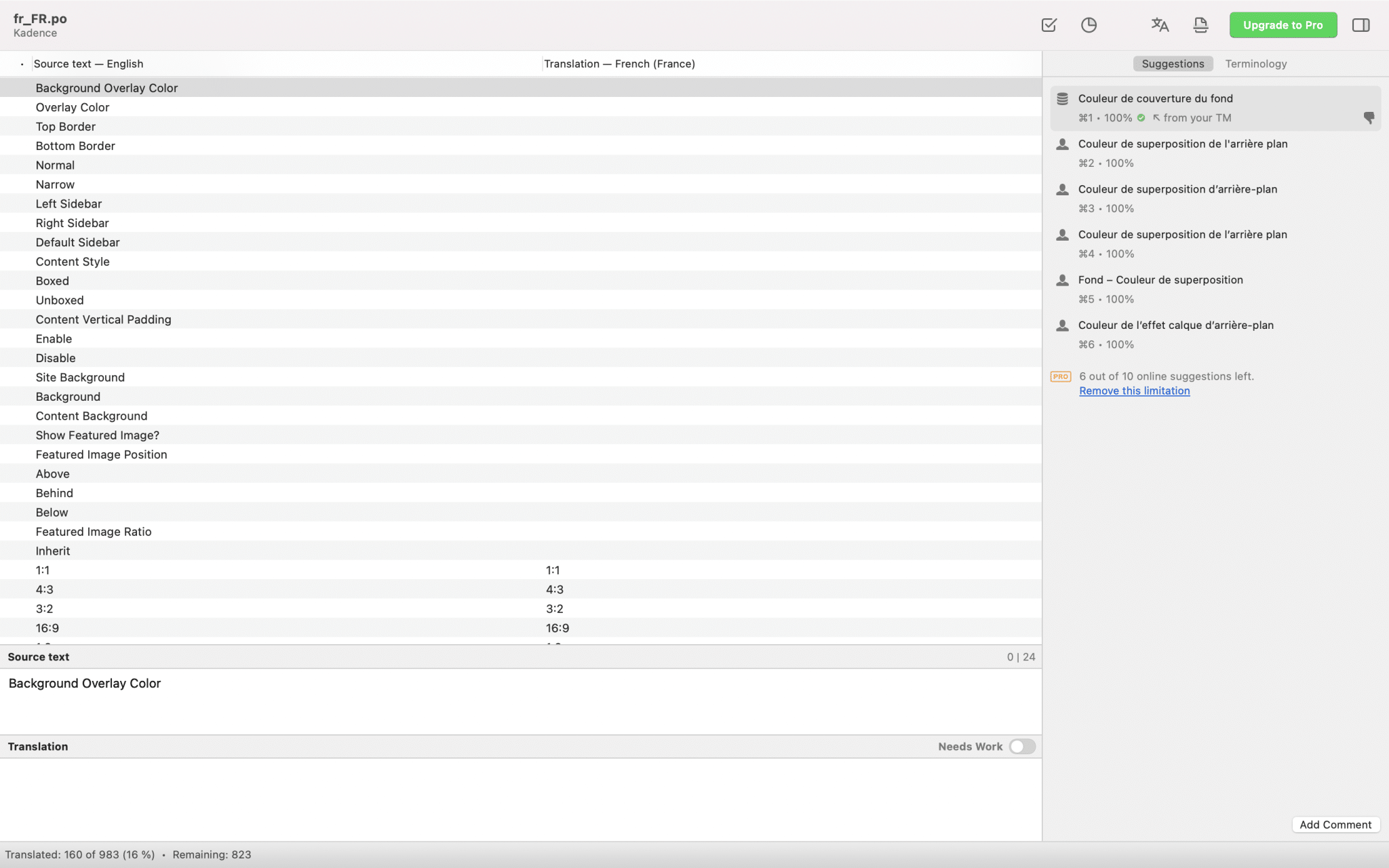Click Upgrade to Pro button

tap(1283, 24)
